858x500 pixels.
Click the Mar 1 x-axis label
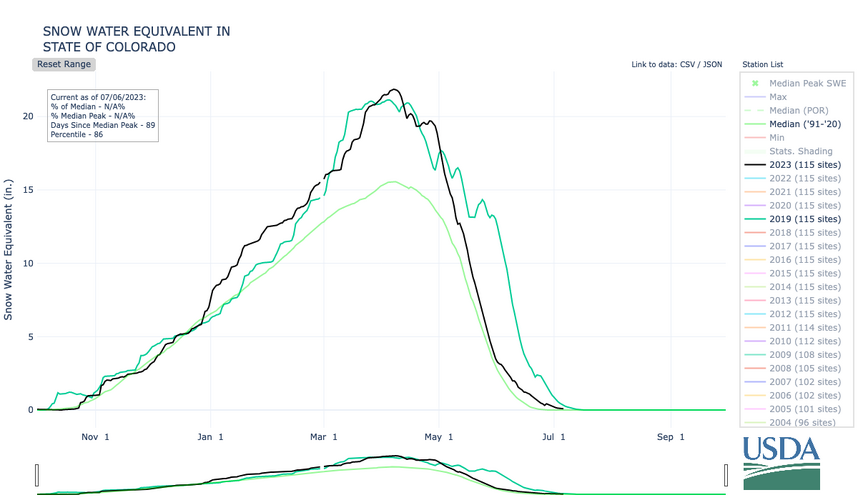tap(323, 437)
